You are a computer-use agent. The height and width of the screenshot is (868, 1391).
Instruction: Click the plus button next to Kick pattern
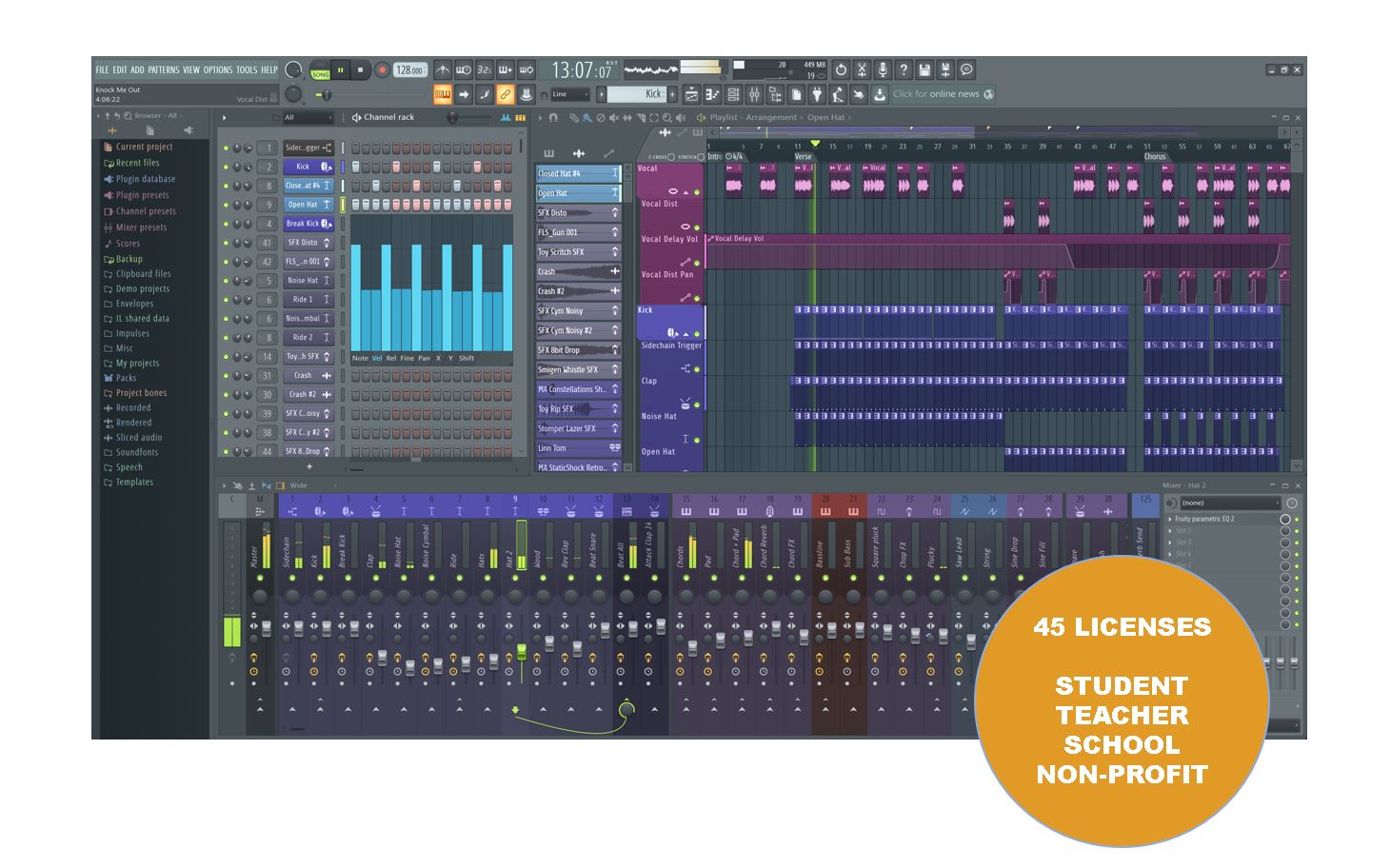point(672,94)
